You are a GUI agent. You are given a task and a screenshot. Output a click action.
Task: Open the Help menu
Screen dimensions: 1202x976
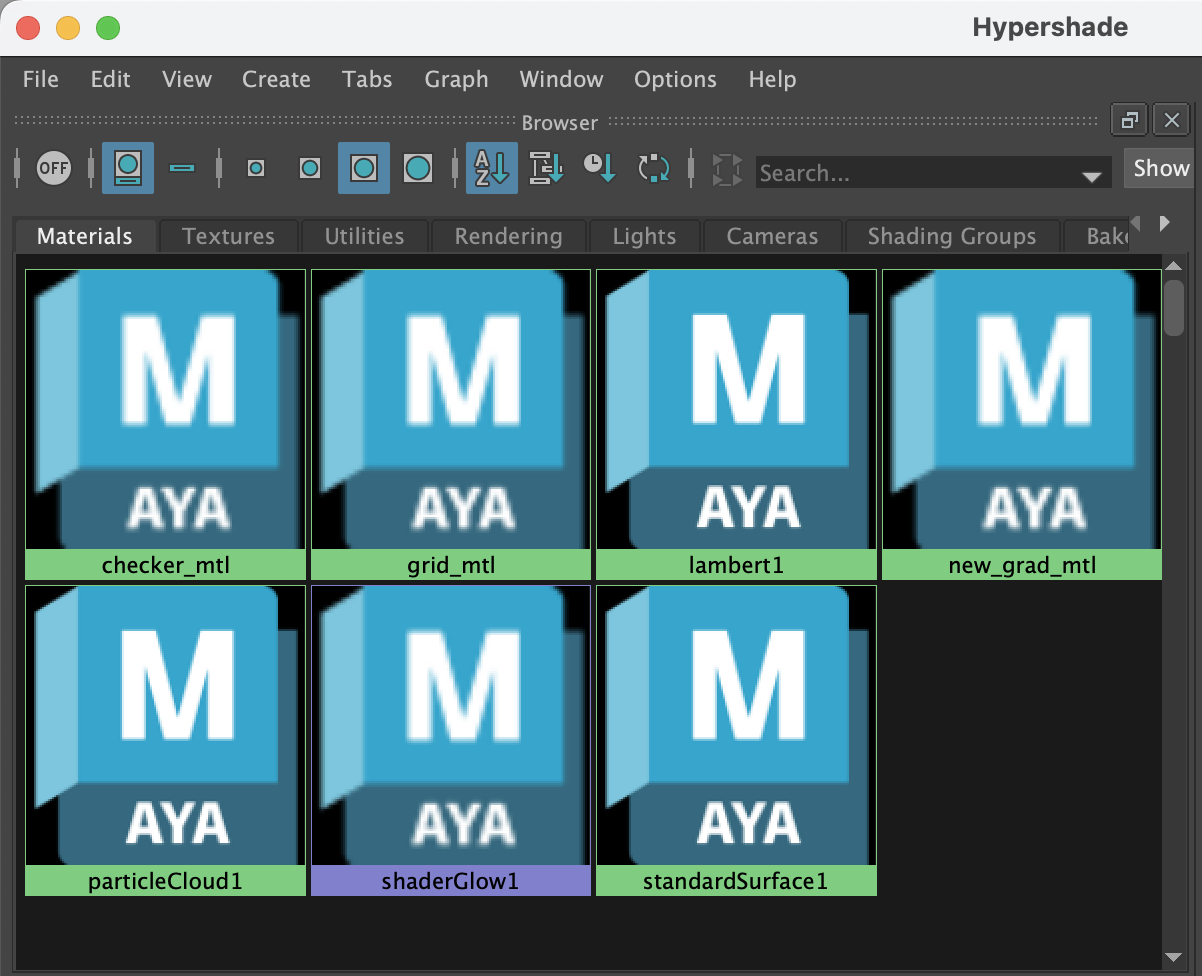772,79
